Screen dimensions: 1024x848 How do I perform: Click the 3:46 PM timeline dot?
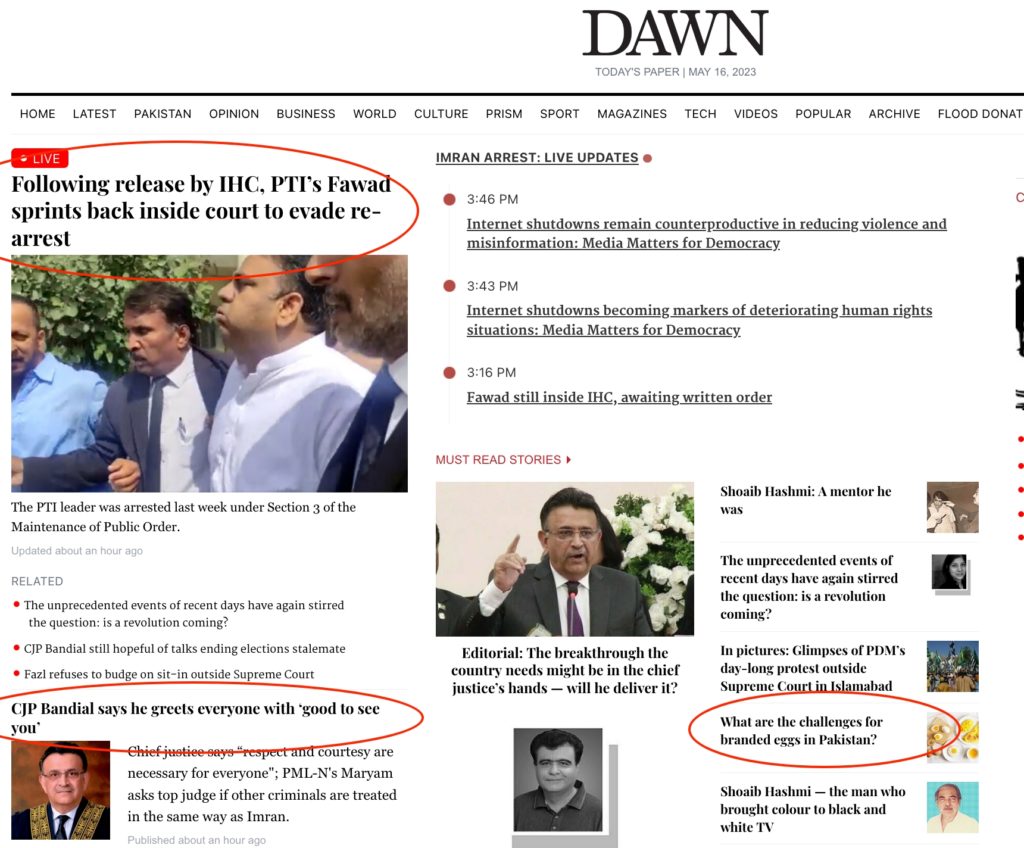tap(449, 199)
